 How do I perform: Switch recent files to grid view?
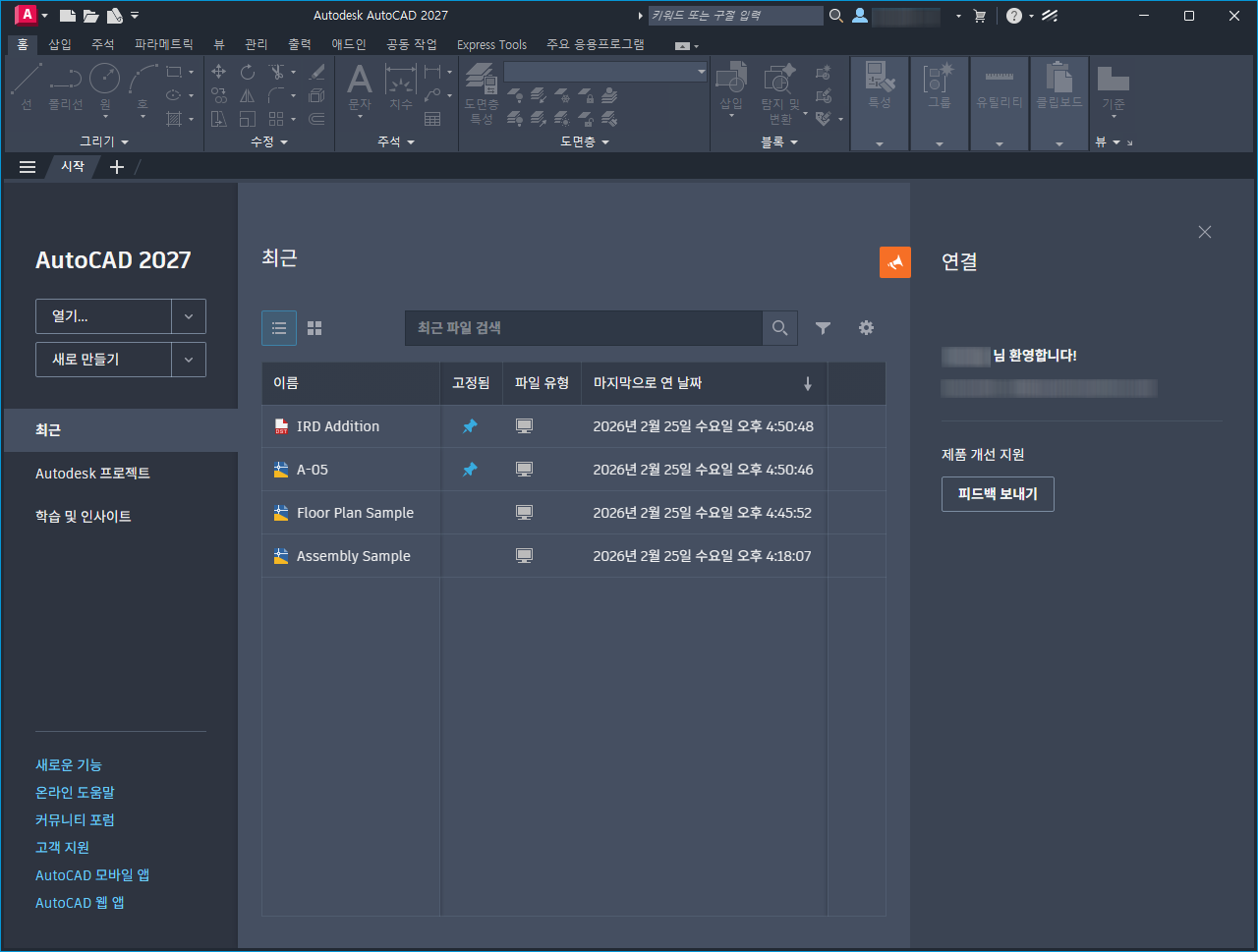point(314,328)
